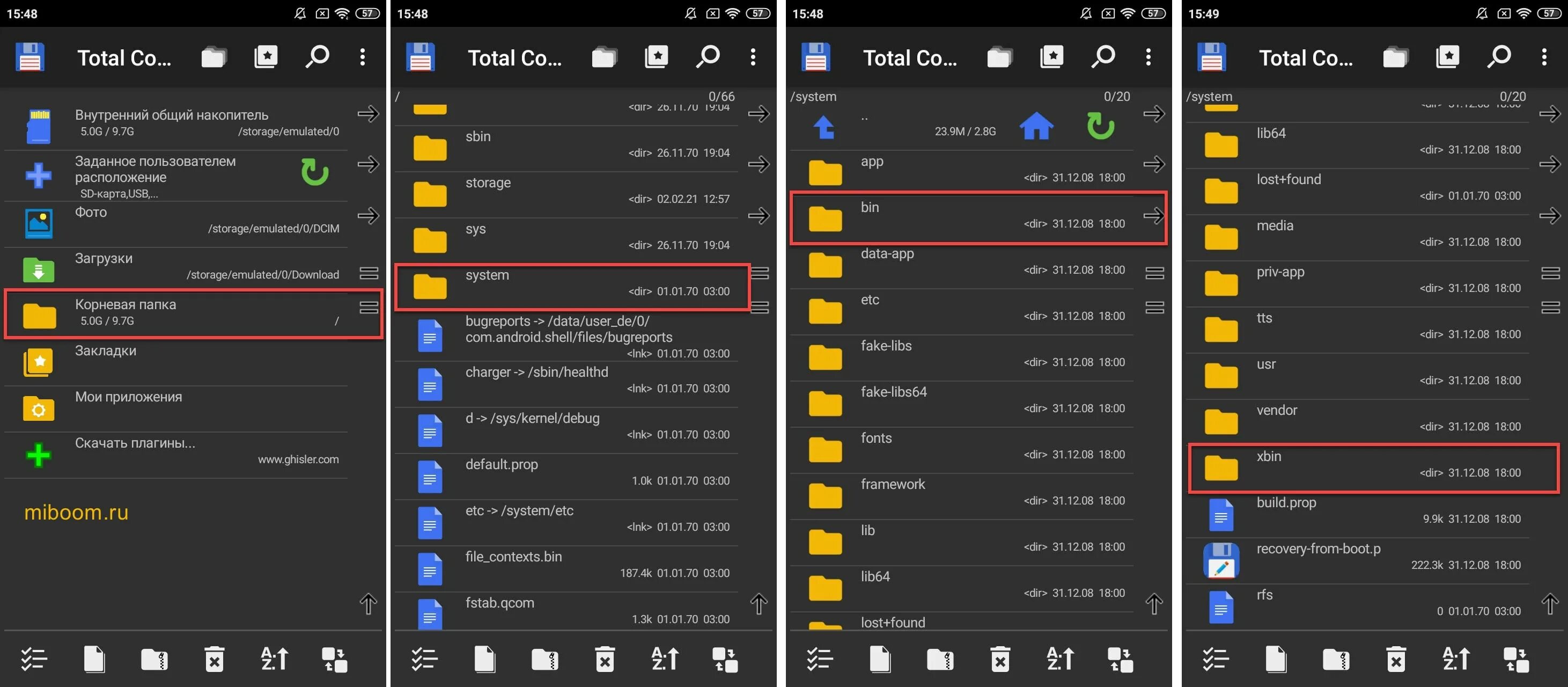Mark the system folder via its icon

(430, 286)
